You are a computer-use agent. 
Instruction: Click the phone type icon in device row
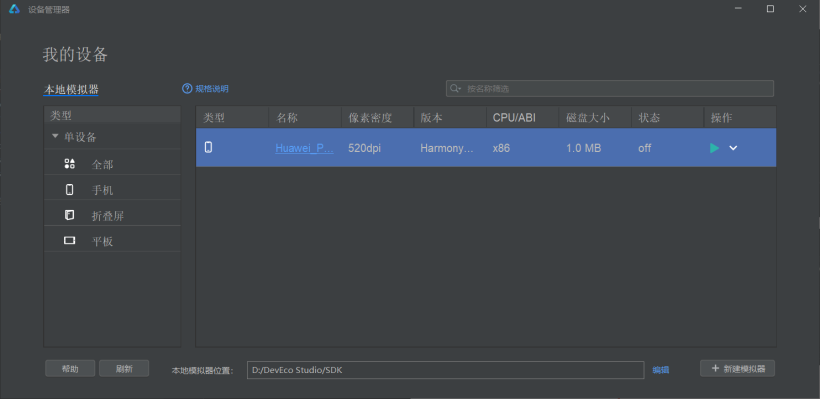point(208,147)
